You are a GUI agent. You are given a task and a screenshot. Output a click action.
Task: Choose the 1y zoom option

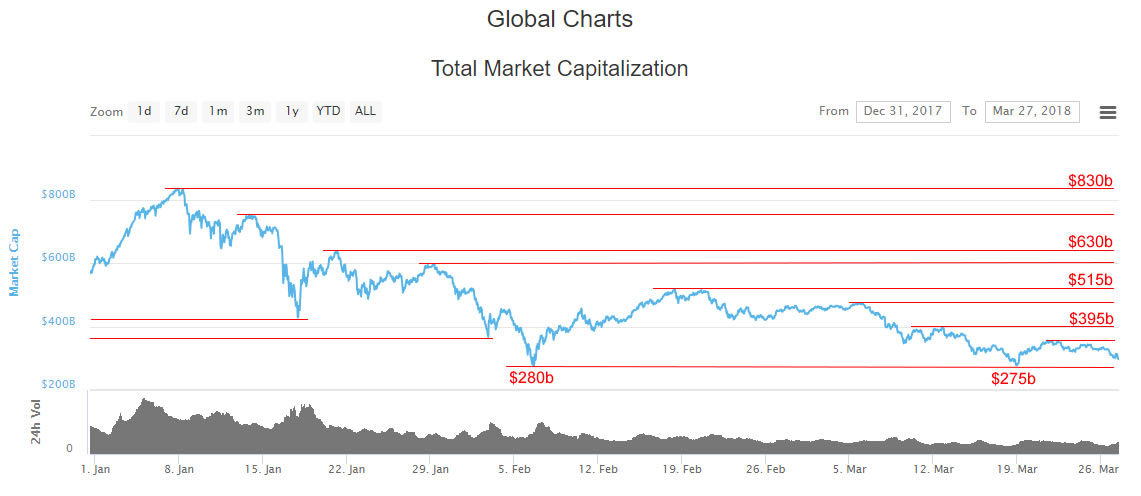point(292,111)
